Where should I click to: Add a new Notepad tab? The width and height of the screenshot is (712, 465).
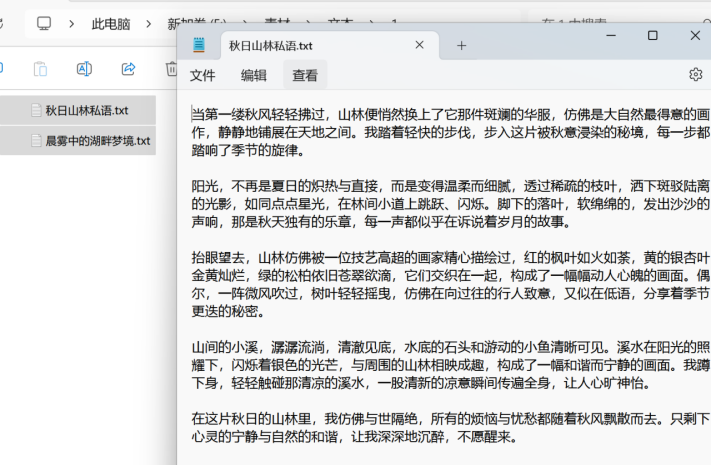[461, 46]
